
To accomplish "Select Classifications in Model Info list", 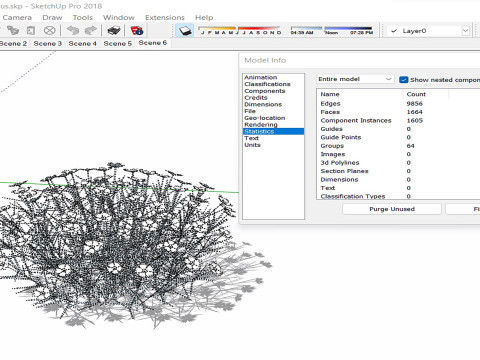I will pyautogui.click(x=267, y=84).
